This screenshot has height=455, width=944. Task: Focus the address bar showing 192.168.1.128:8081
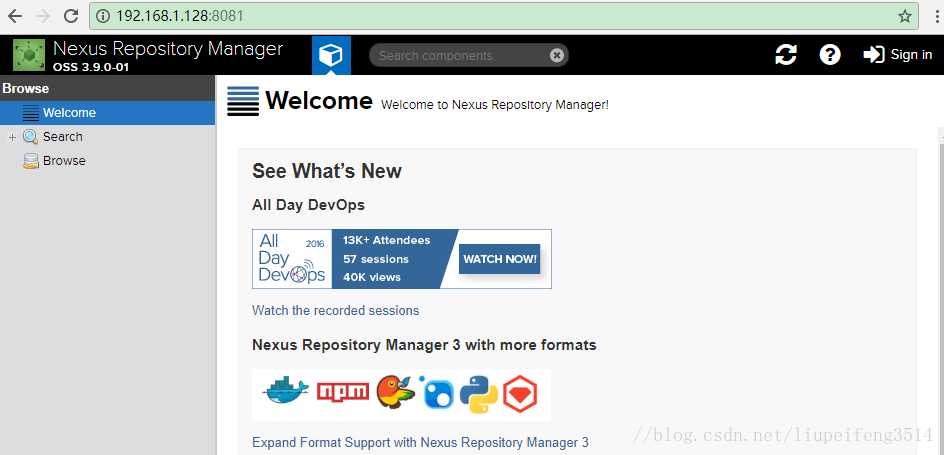click(x=503, y=16)
